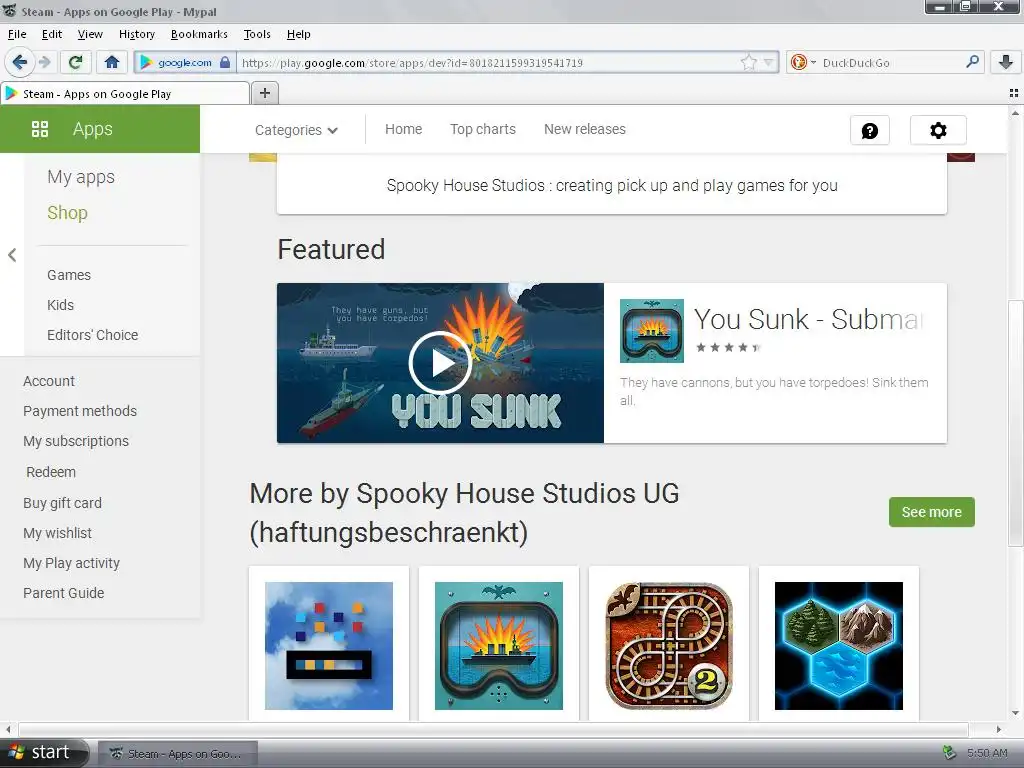
Task: Open the You Sunk app icon in Featured
Action: pos(652,330)
